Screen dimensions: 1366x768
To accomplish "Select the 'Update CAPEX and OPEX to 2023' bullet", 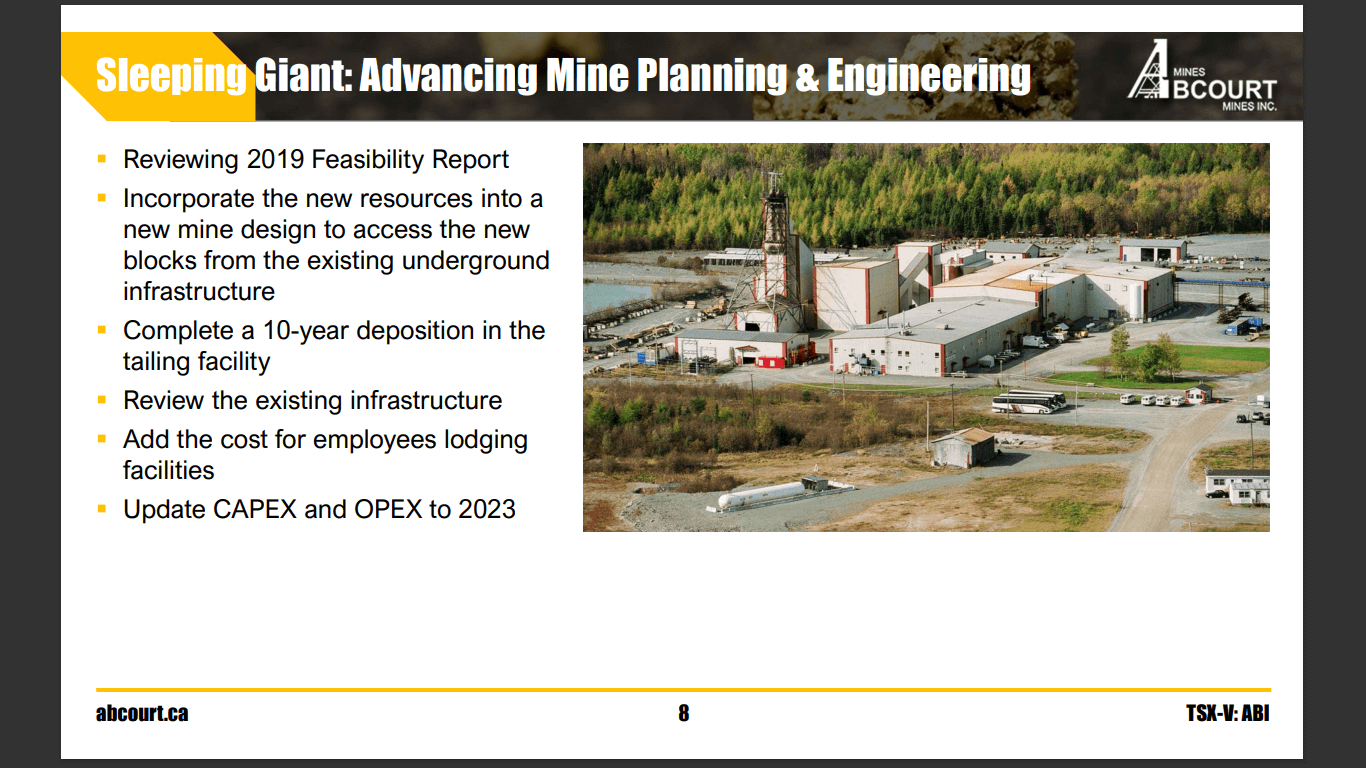I will 319,509.
